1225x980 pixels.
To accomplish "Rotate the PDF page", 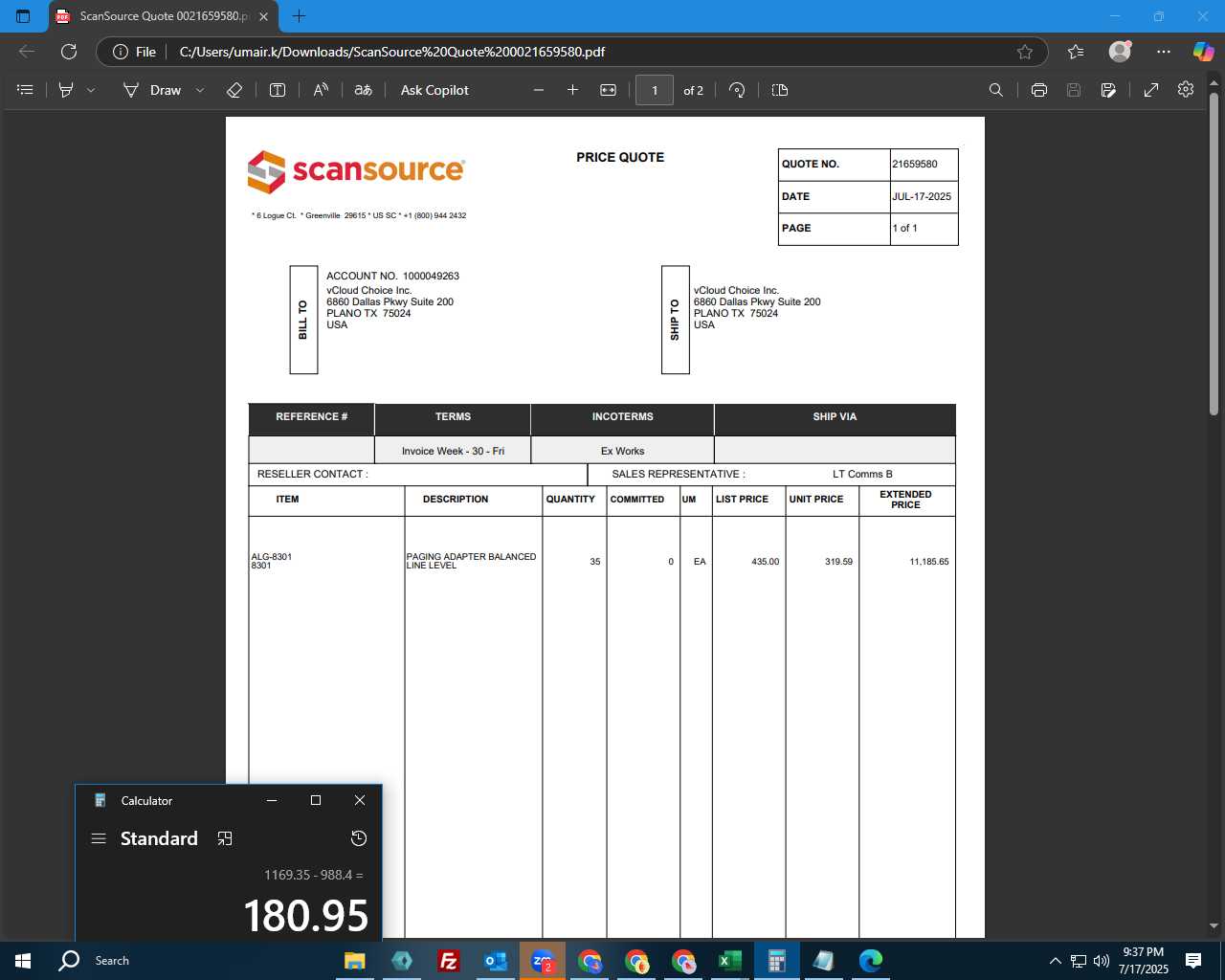I will pyautogui.click(x=737, y=90).
